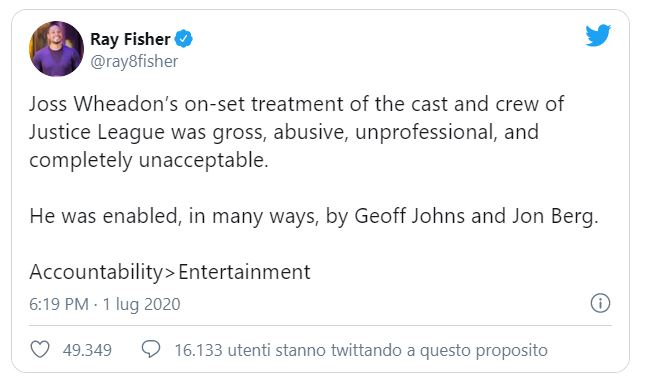648x388 pixels.
Task: Like the tweet with heart icon
Action: tap(40, 350)
